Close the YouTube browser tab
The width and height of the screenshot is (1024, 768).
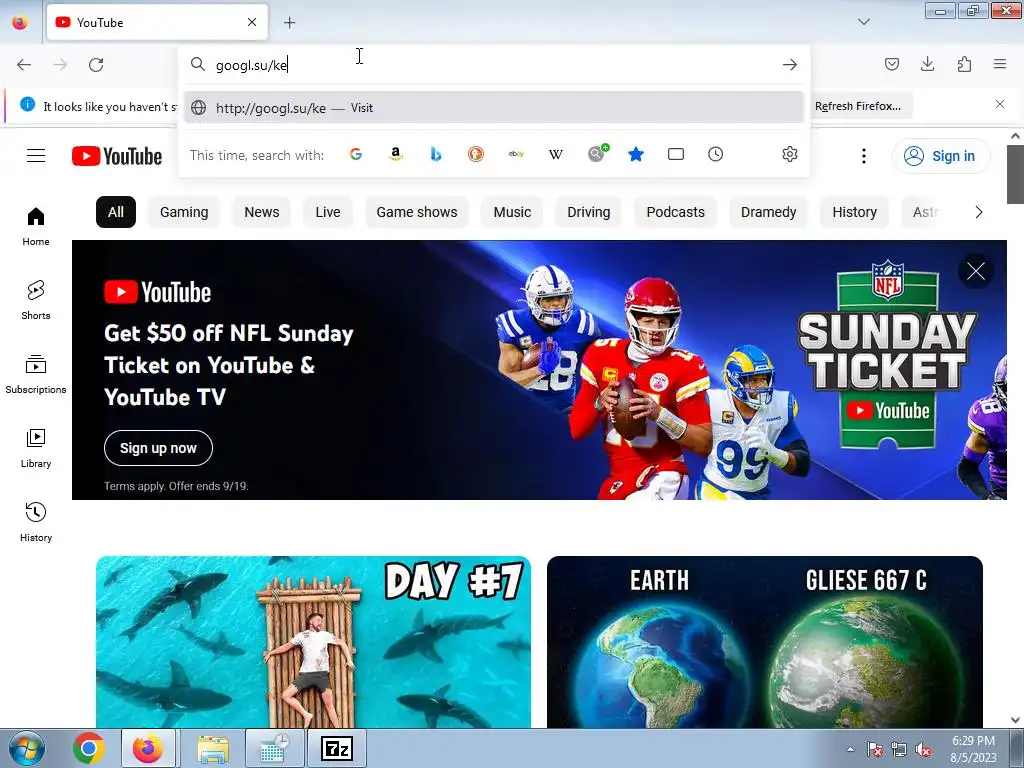point(252,22)
